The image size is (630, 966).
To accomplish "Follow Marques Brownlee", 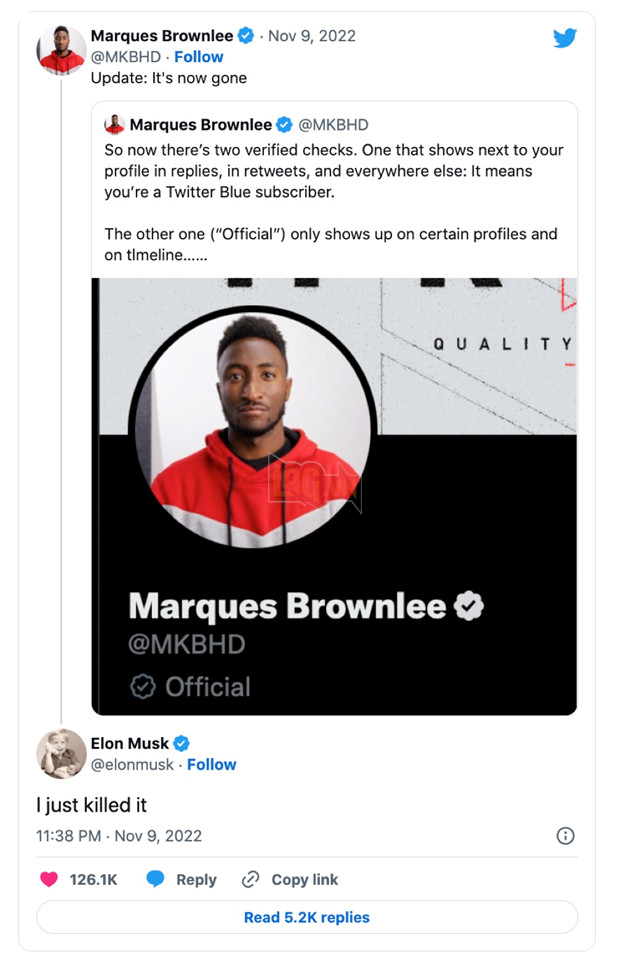I will pos(198,57).
